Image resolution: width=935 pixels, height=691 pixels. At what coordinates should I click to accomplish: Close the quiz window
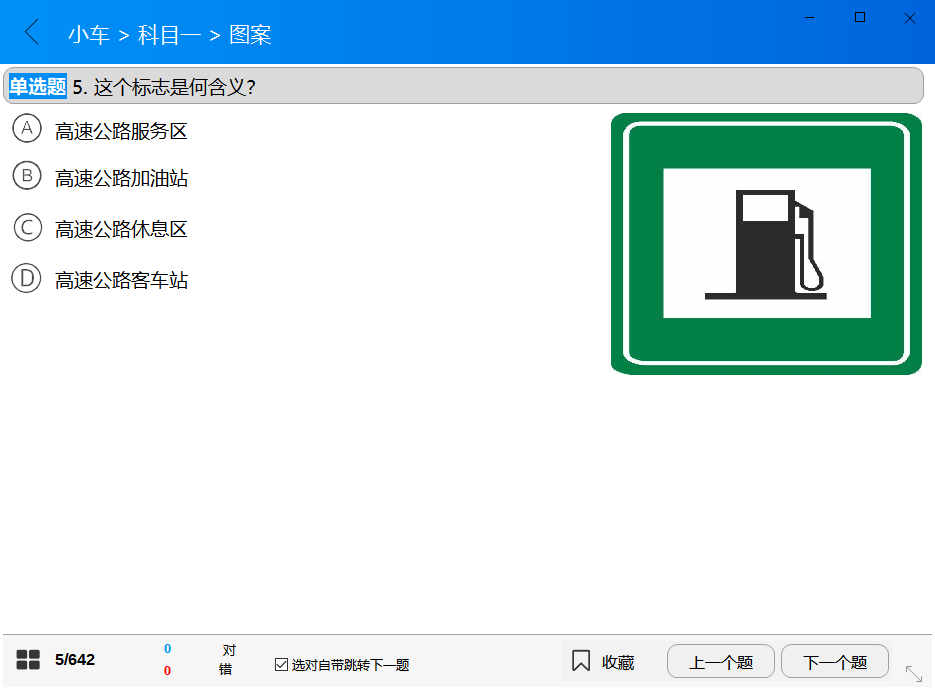(x=909, y=18)
